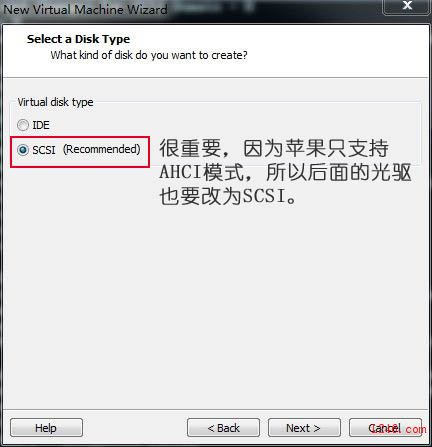This screenshot has width=432, height=447.
Task: Proceed with the Next button
Action: click(x=304, y=428)
